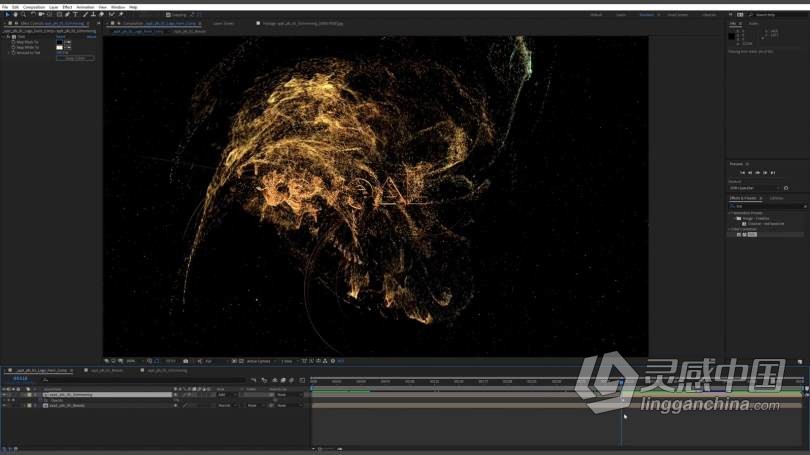This screenshot has width=810, height=455.
Task: Toggle transparency grid in viewer
Action: tap(241, 361)
